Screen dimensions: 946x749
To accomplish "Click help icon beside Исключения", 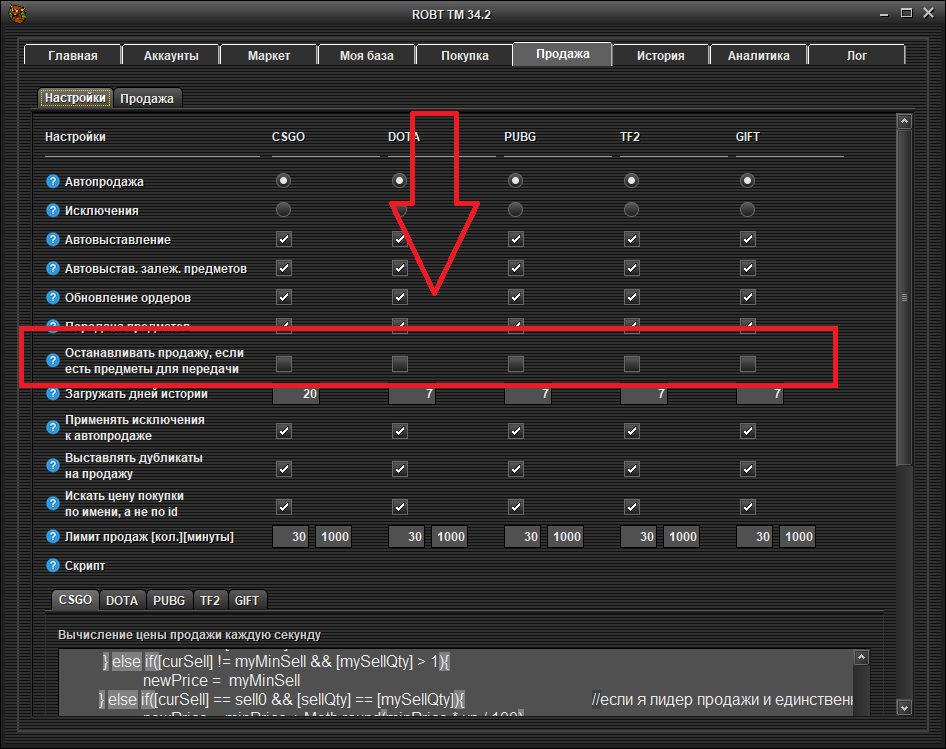I will (53, 211).
